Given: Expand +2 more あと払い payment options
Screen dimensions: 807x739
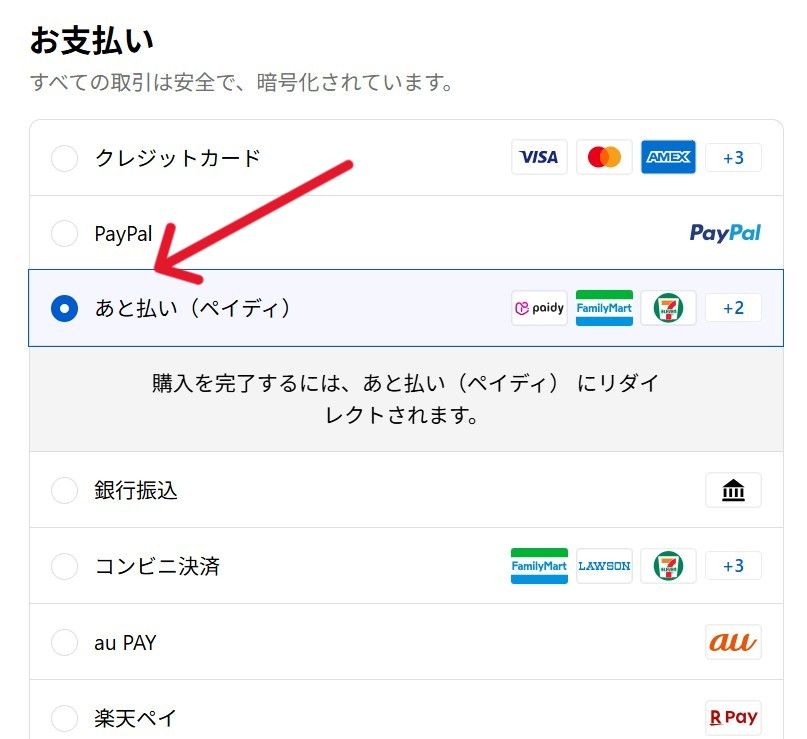Looking at the screenshot, I should (733, 308).
